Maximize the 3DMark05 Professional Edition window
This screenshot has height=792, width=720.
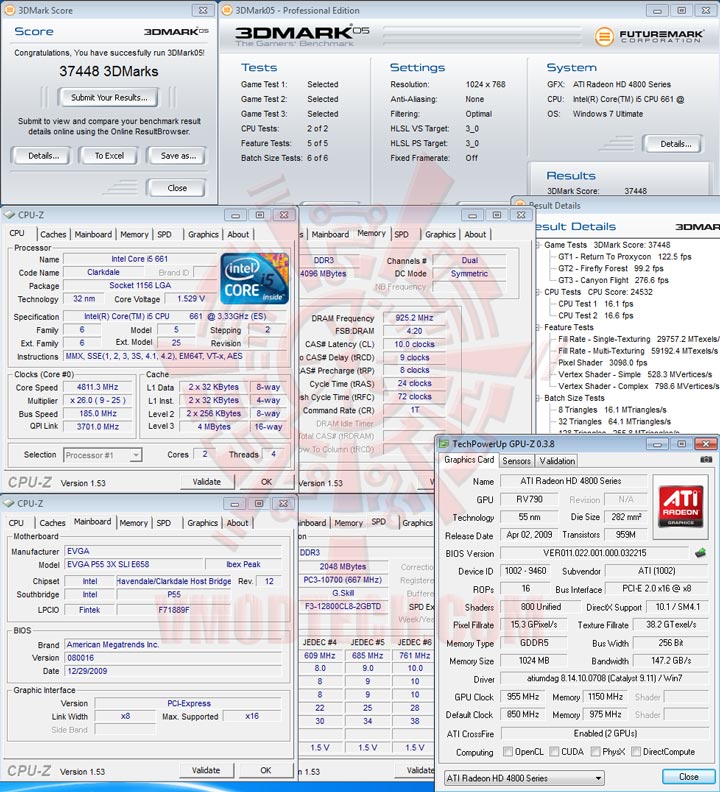tap(681, 11)
